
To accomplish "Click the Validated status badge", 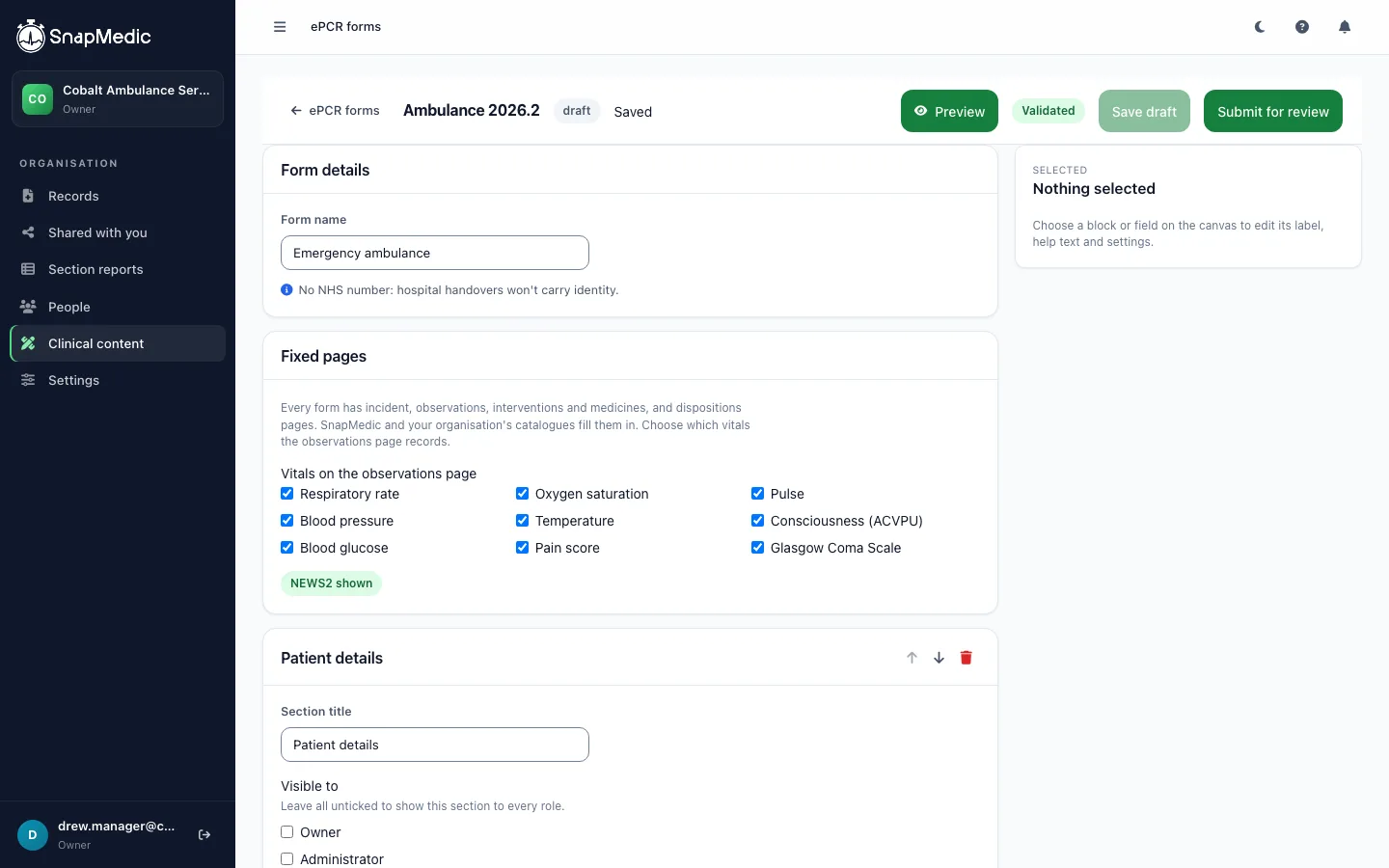I will tap(1049, 111).
